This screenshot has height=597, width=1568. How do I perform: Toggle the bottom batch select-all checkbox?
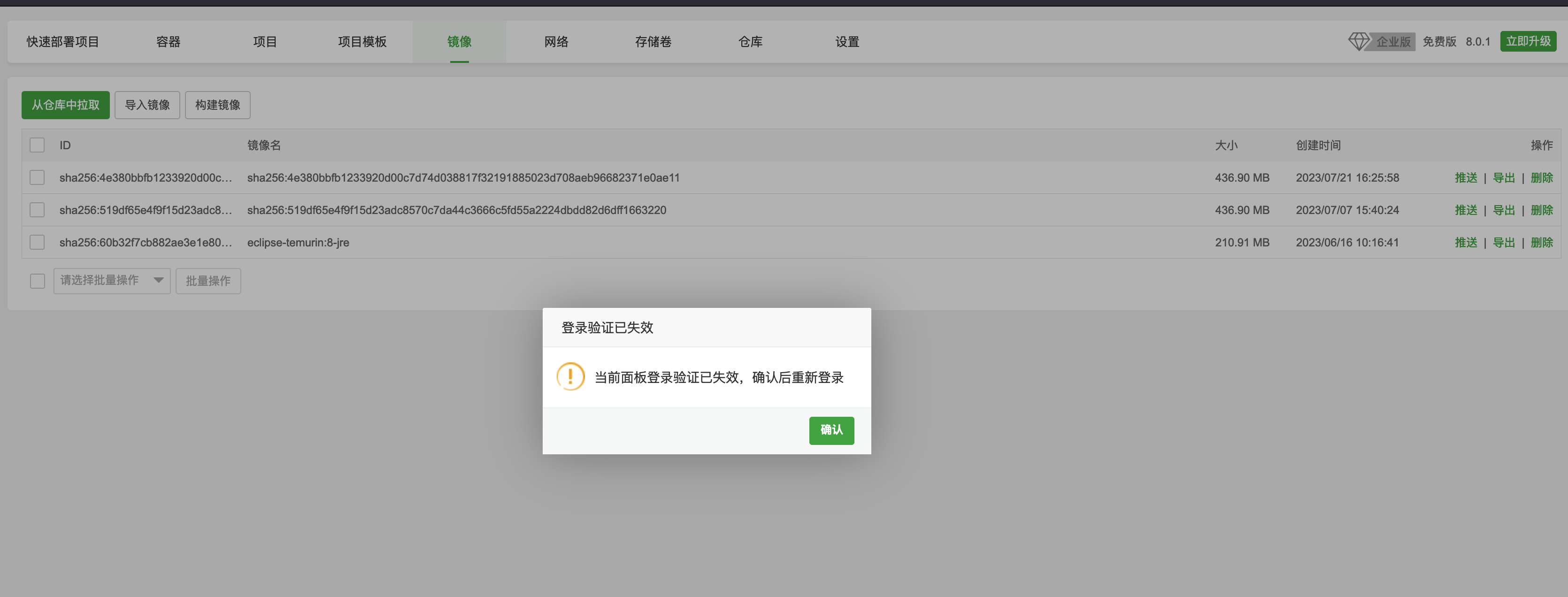coord(37,281)
